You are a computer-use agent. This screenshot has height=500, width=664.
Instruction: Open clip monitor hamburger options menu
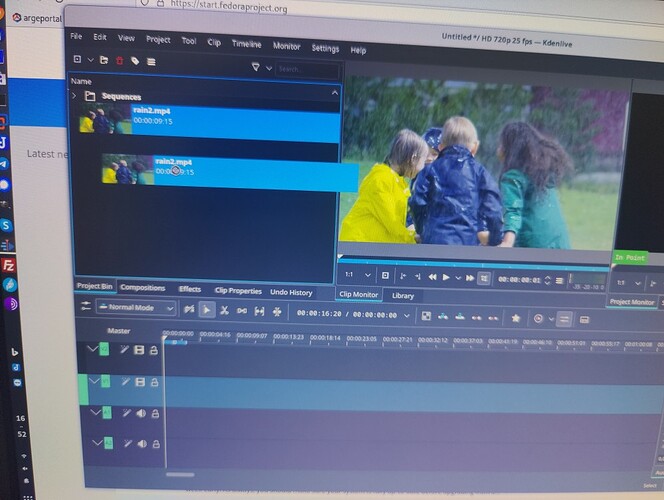[559, 281]
